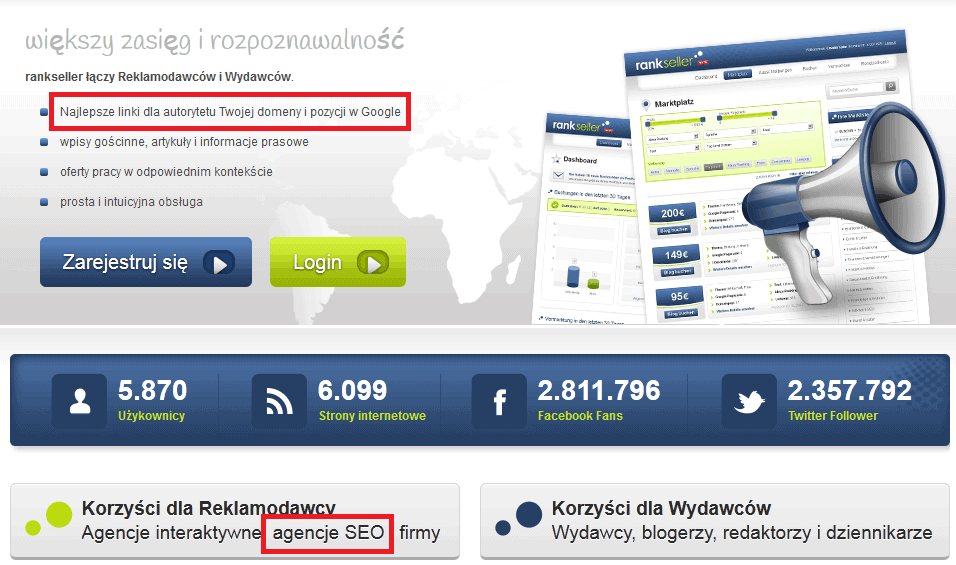Click the 2.811.796 Facebook fans count
The image size is (956, 565).
(599, 390)
